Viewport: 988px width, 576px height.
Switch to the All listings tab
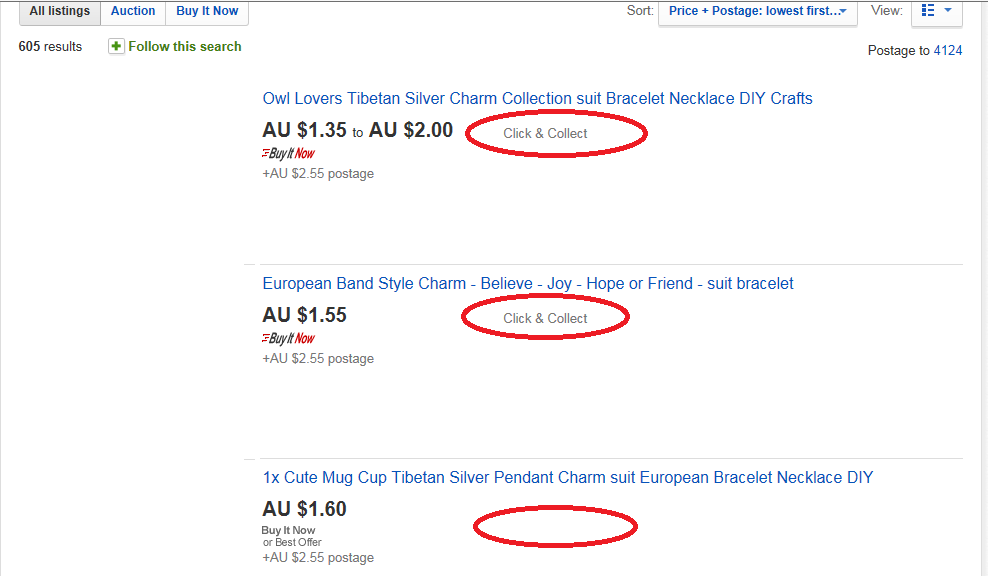[60, 11]
